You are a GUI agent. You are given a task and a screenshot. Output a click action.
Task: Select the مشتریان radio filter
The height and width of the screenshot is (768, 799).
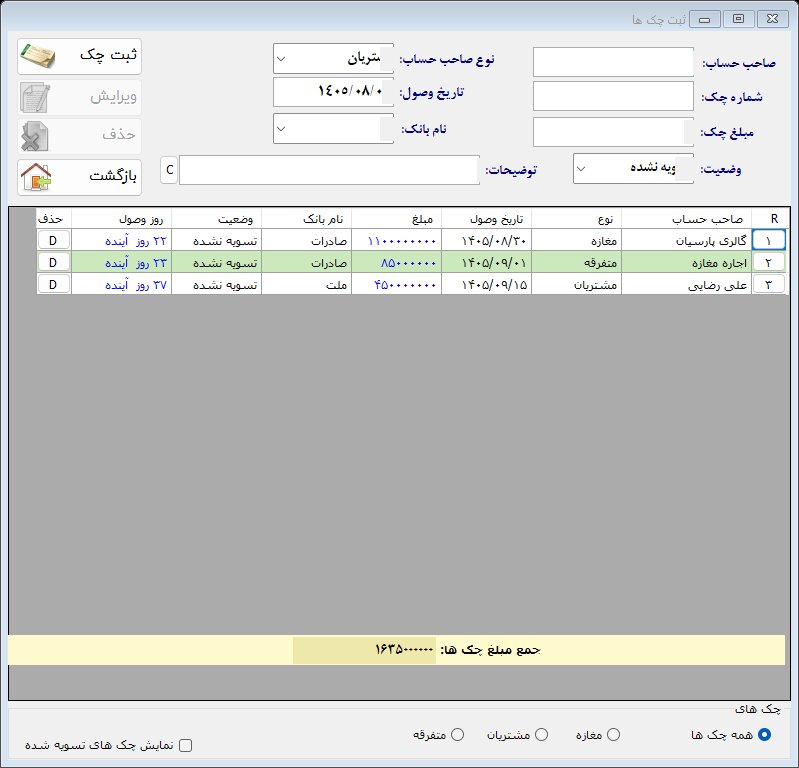[x=542, y=734]
